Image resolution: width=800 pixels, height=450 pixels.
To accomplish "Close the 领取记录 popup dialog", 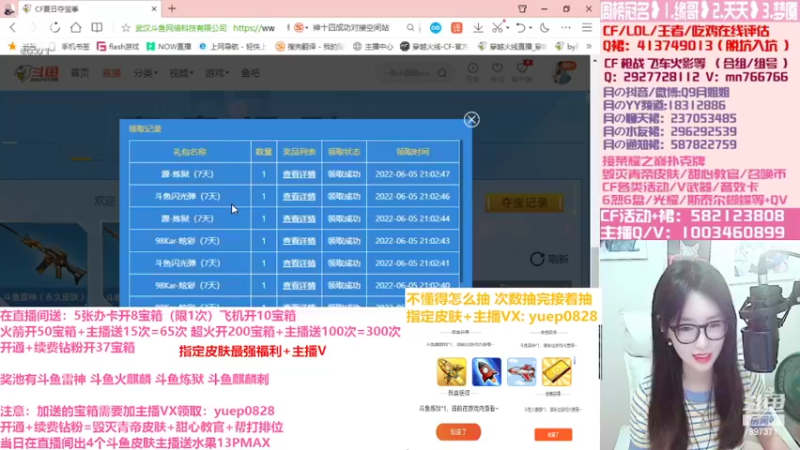I will 471,119.
